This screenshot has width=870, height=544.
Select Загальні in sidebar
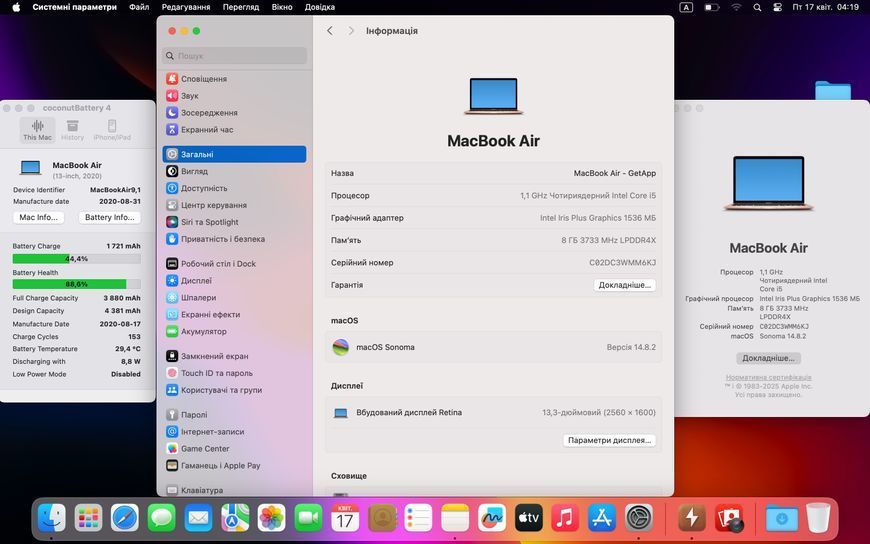234,154
